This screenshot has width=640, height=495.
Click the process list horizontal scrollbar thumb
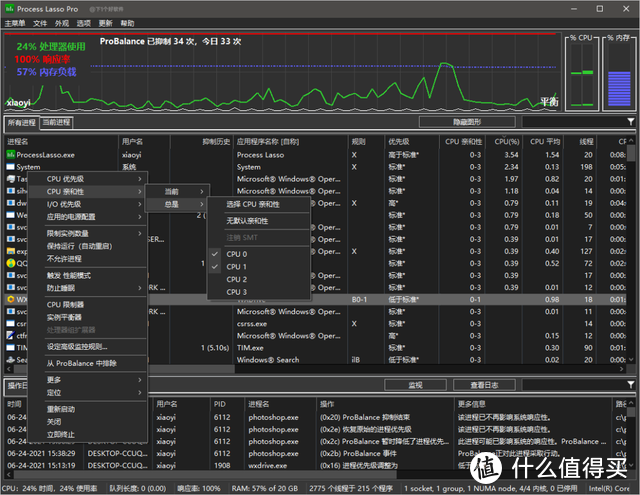point(124,369)
